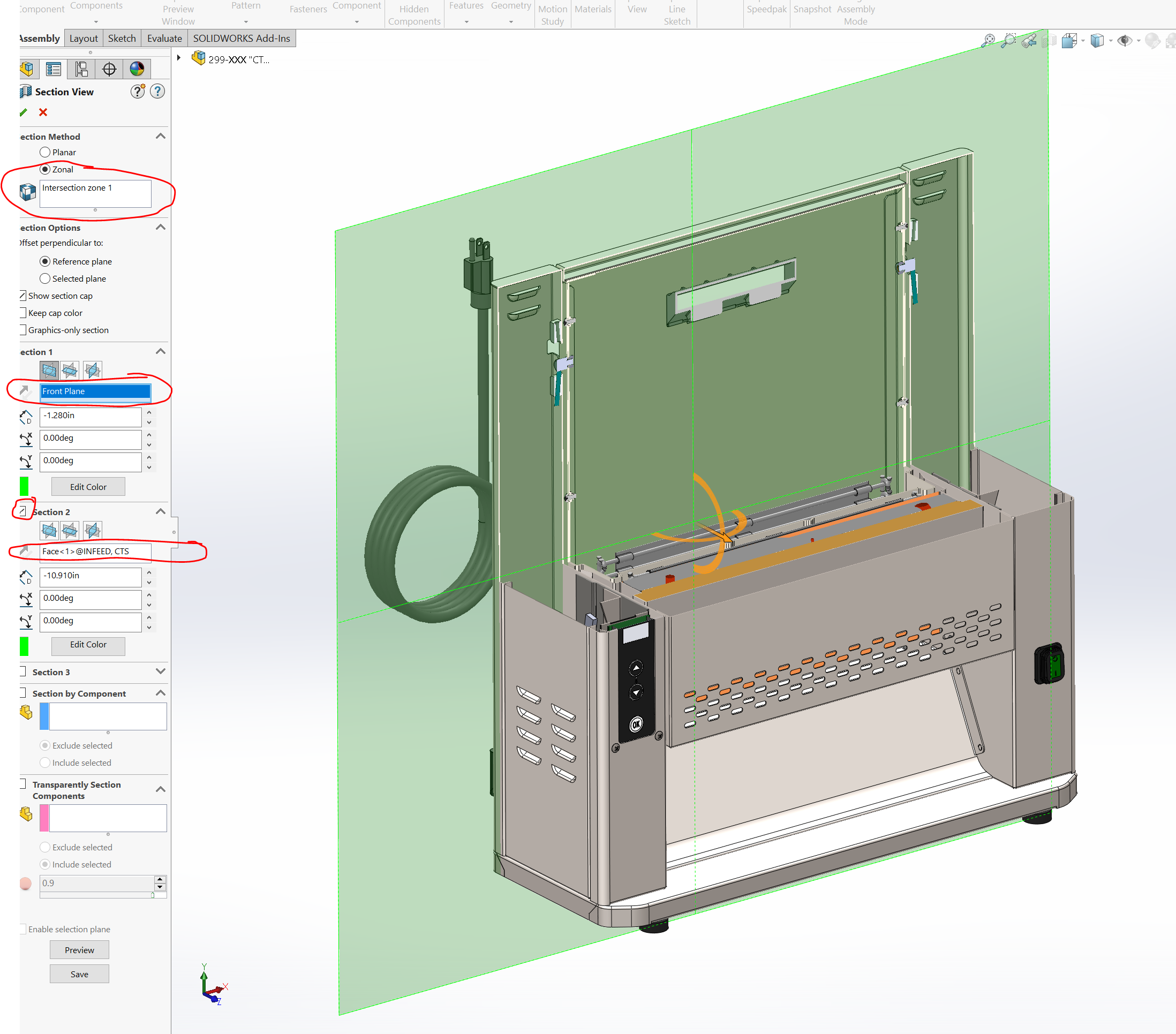
Task: Open the DisplayManager appearance sphere icon
Action: 137,69
